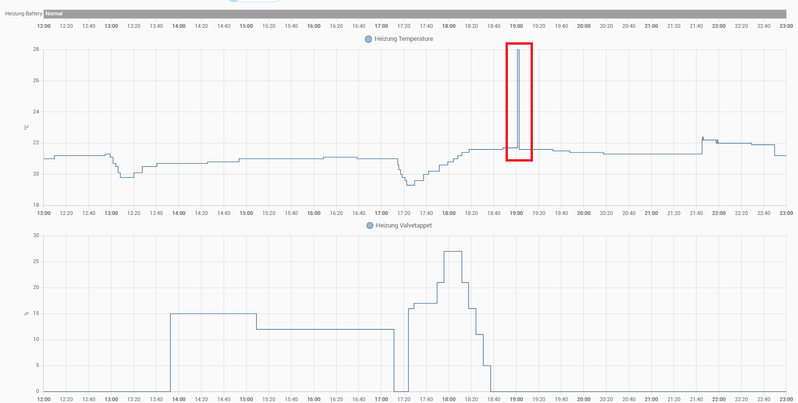Viewport: 798px width, 403px height.
Task: Click the valve peak plateau near 27 percent
Action: click(452, 252)
